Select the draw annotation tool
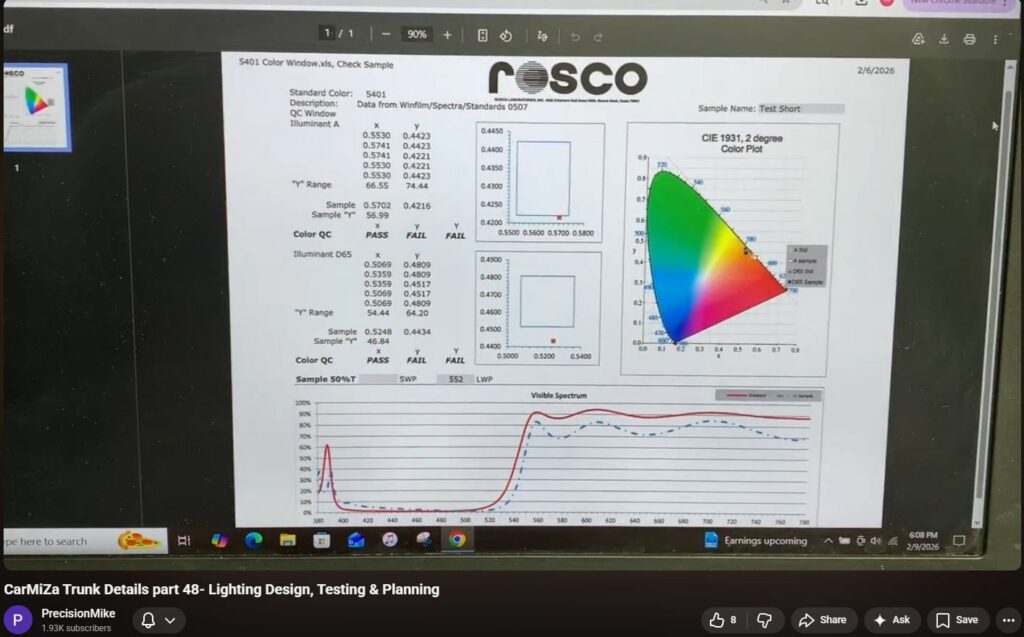This screenshot has width=1024, height=637. tap(542, 36)
